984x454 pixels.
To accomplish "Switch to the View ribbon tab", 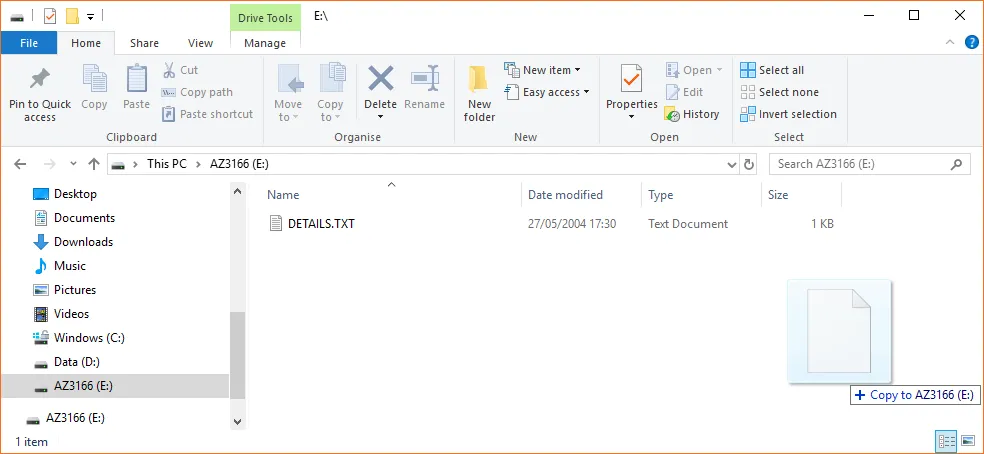I will click(x=201, y=43).
